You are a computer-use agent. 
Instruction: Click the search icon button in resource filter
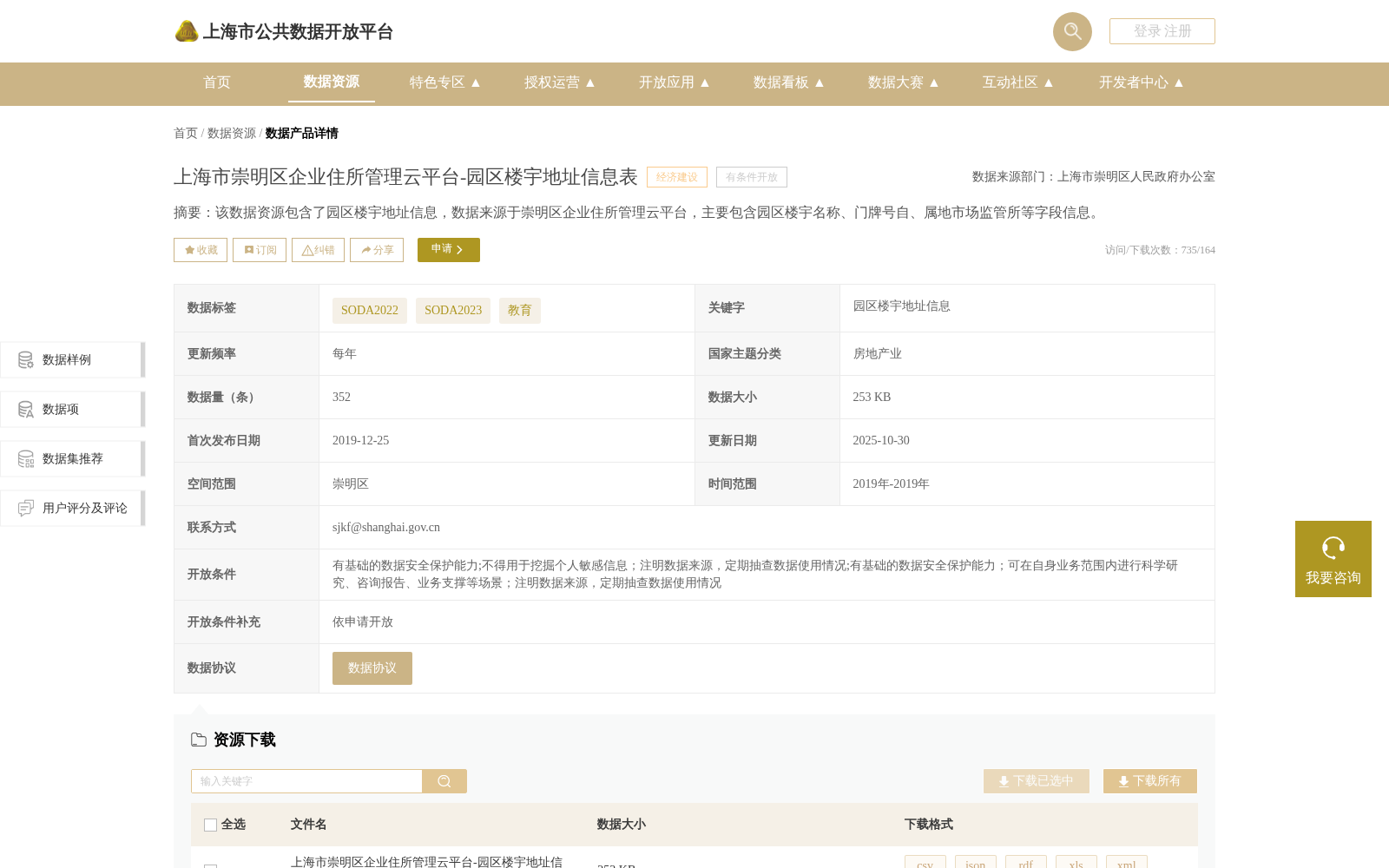click(x=444, y=781)
